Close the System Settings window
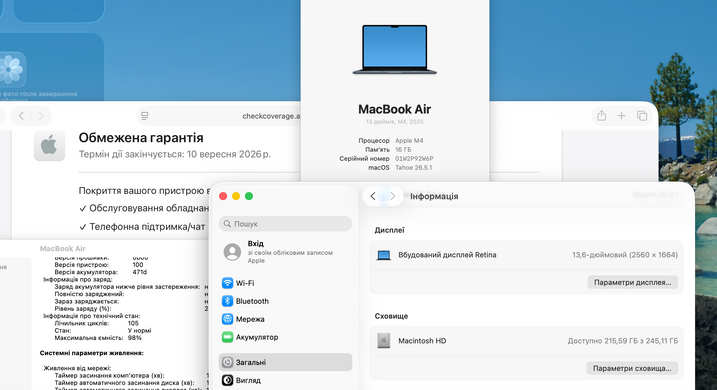This screenshot has width=717, height=390. tap(223, 196)
